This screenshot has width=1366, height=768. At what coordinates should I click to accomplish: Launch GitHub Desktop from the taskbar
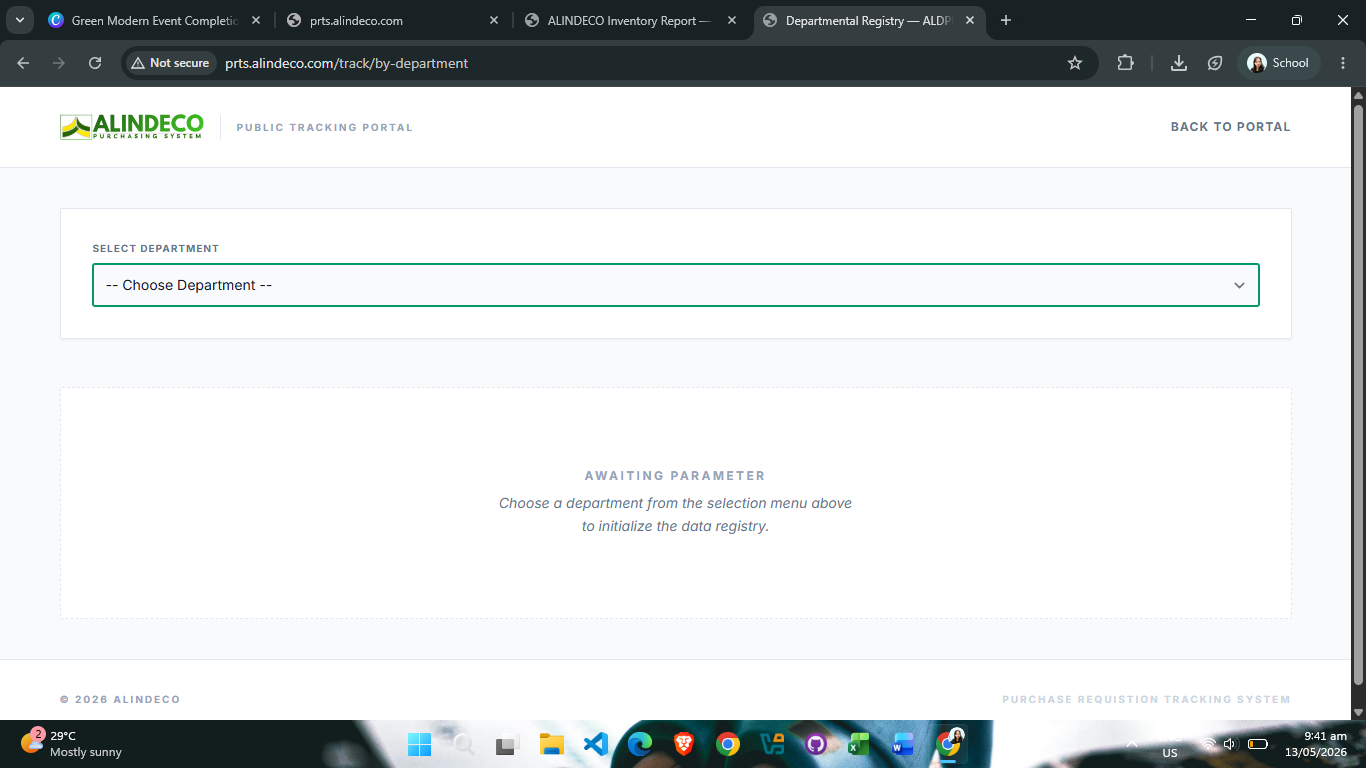coord(816,744)
